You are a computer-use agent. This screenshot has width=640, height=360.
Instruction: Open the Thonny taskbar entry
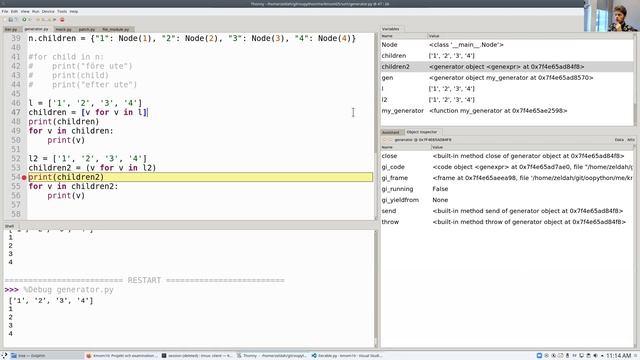tap(272, 356)
